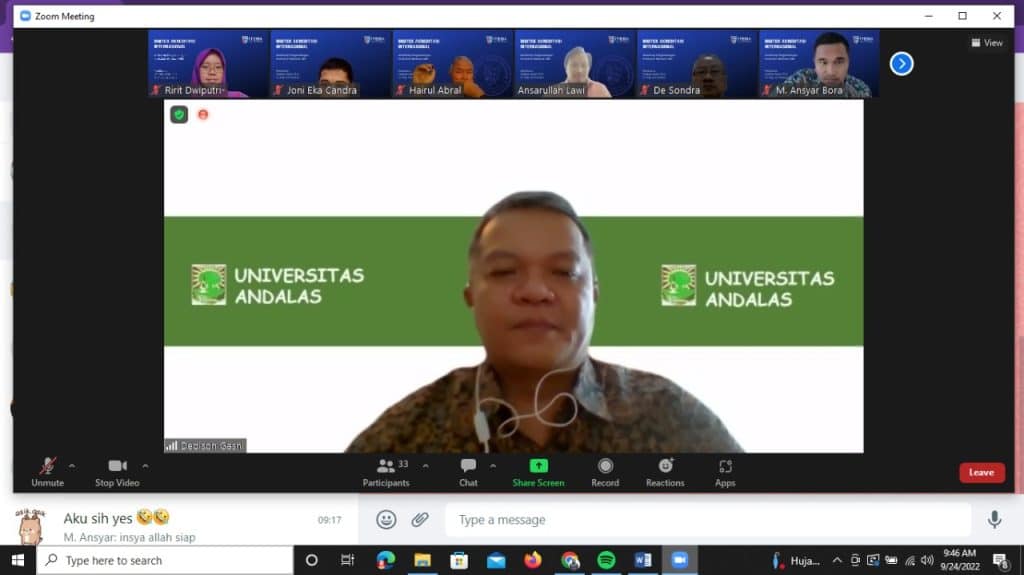Open the Aku sih yes chat
Screen dimensions: 1024x575
[180, 525]
